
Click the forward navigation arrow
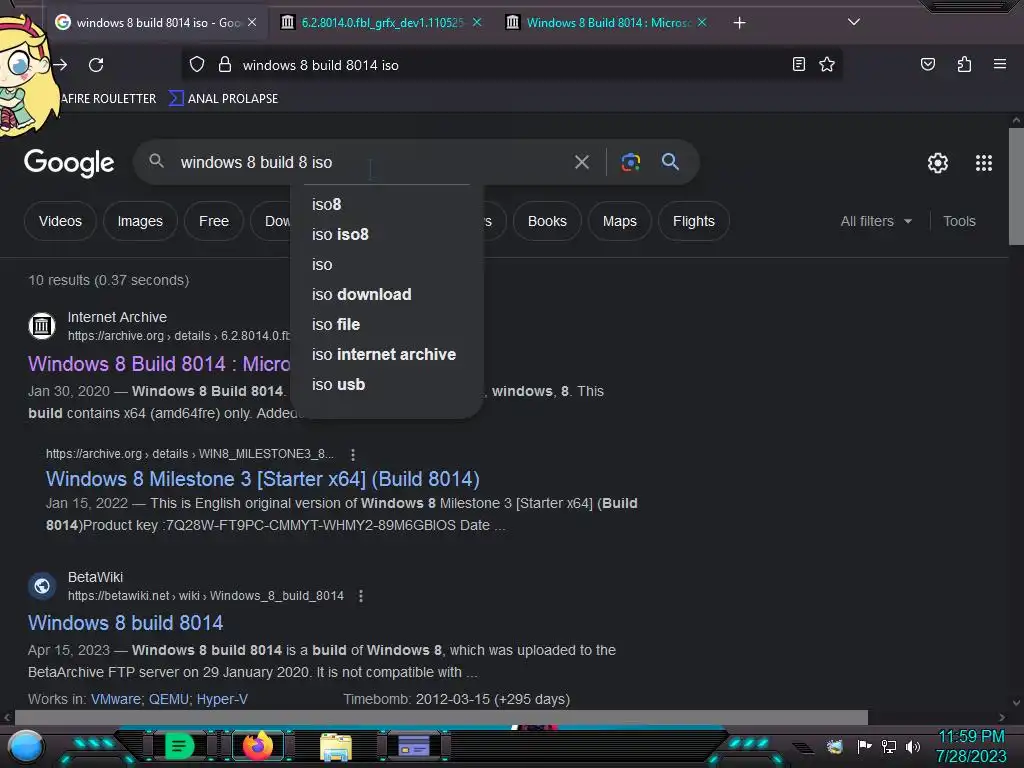(60, 65)
